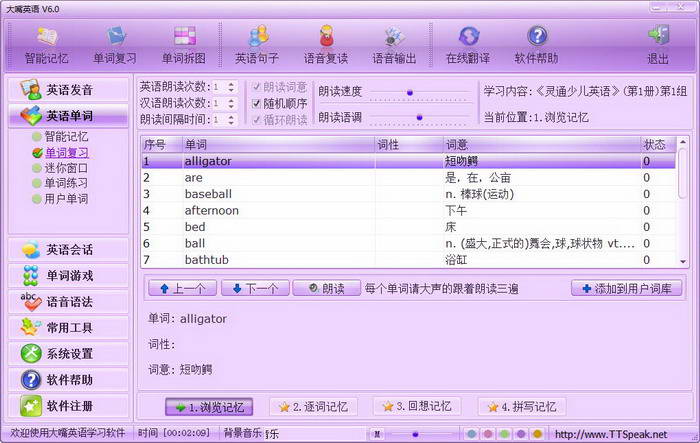This screenshot has height=443, width=700.
Task: Open the 智能记忆 toolbar tool
Action: [47, 45]
